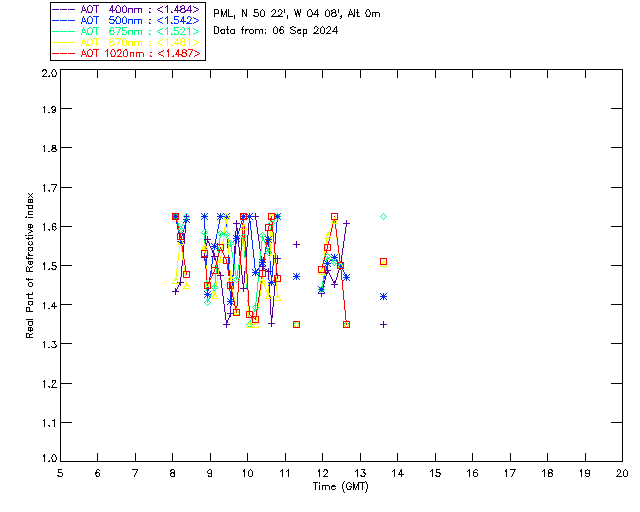
Task: Click the hour 12 x-axis label
Action: 322,473
